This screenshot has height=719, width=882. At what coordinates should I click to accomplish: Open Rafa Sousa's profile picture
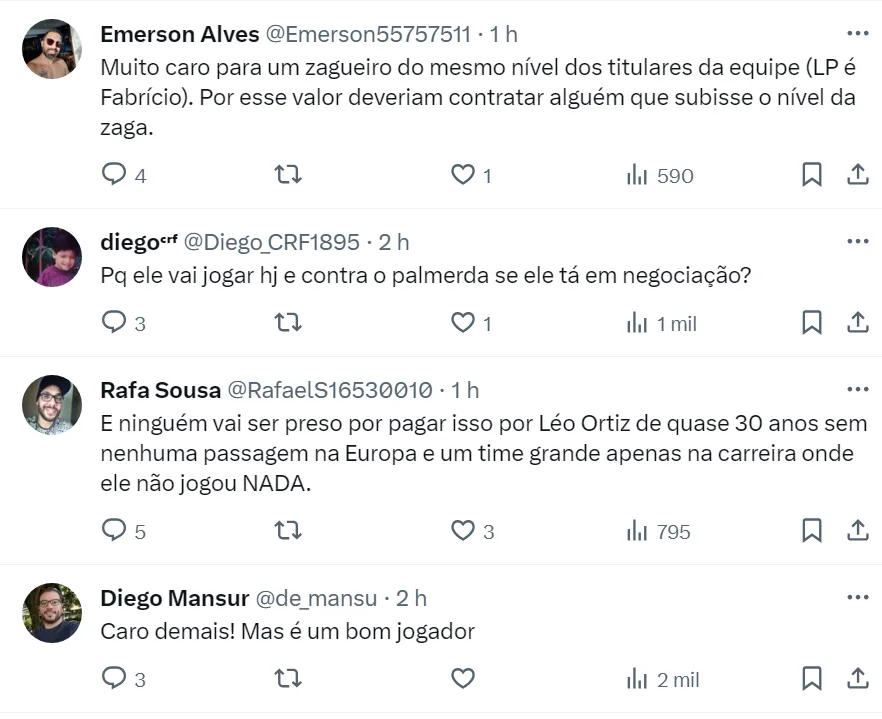(x=52, y=404)
